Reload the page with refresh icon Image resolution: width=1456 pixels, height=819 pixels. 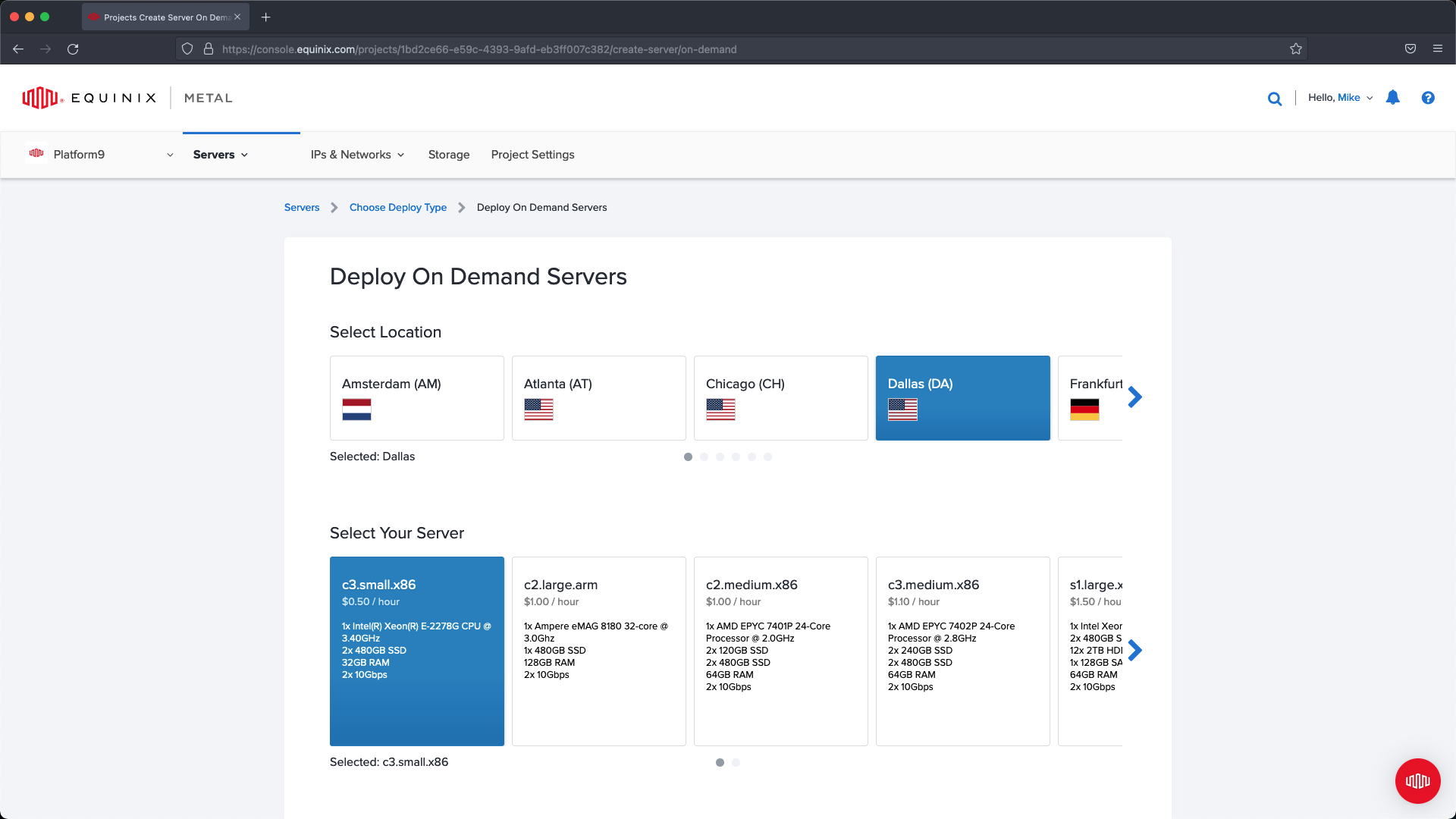tap(73, 49)
